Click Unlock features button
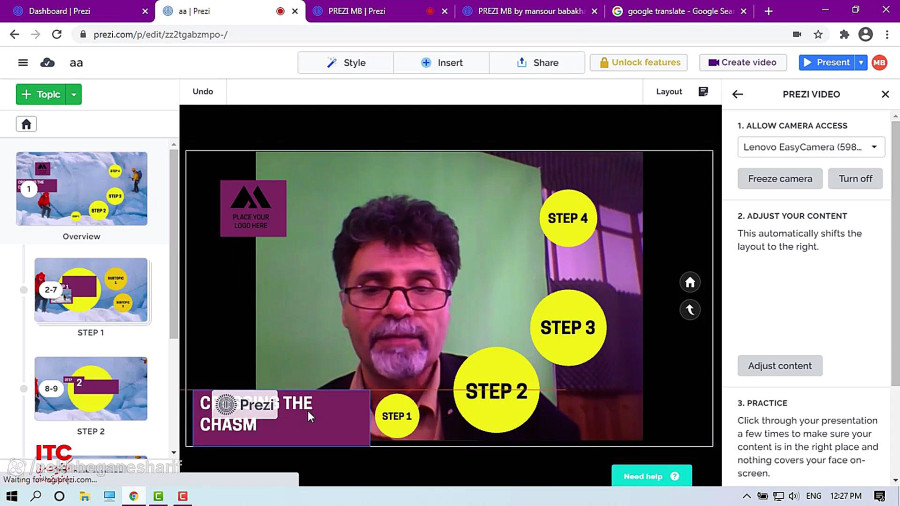 pos(639,63)
